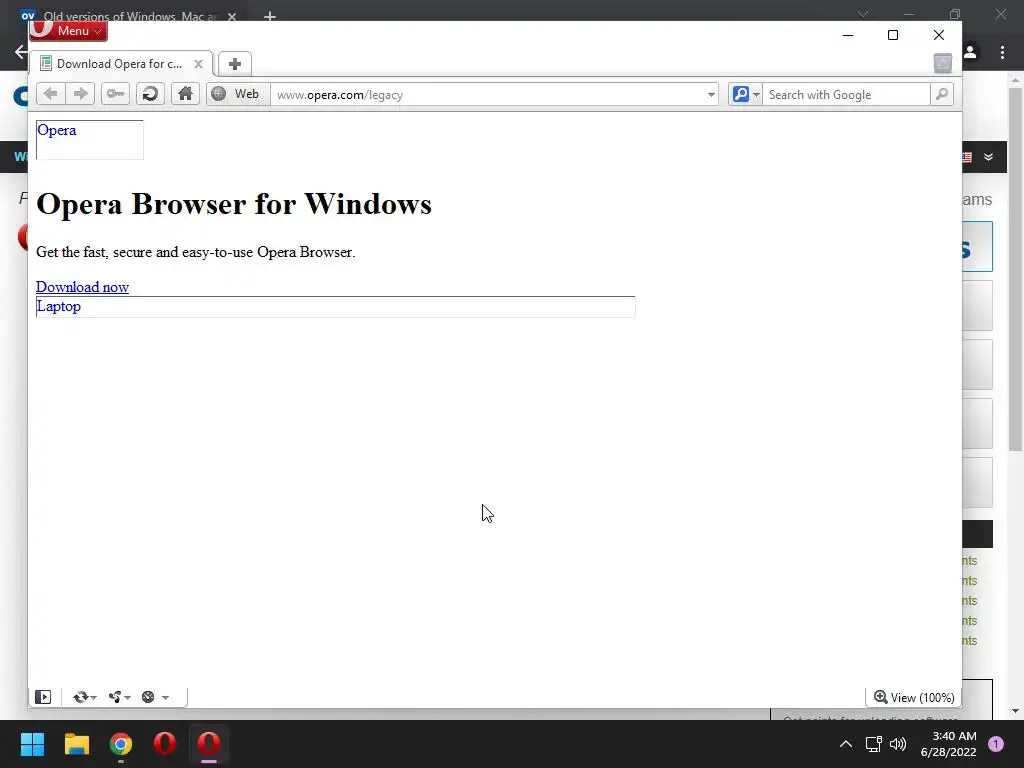Expand the address bar history dropdown arrow
This screenshot has height=768, width=1024.
click(x=711, y=95)
